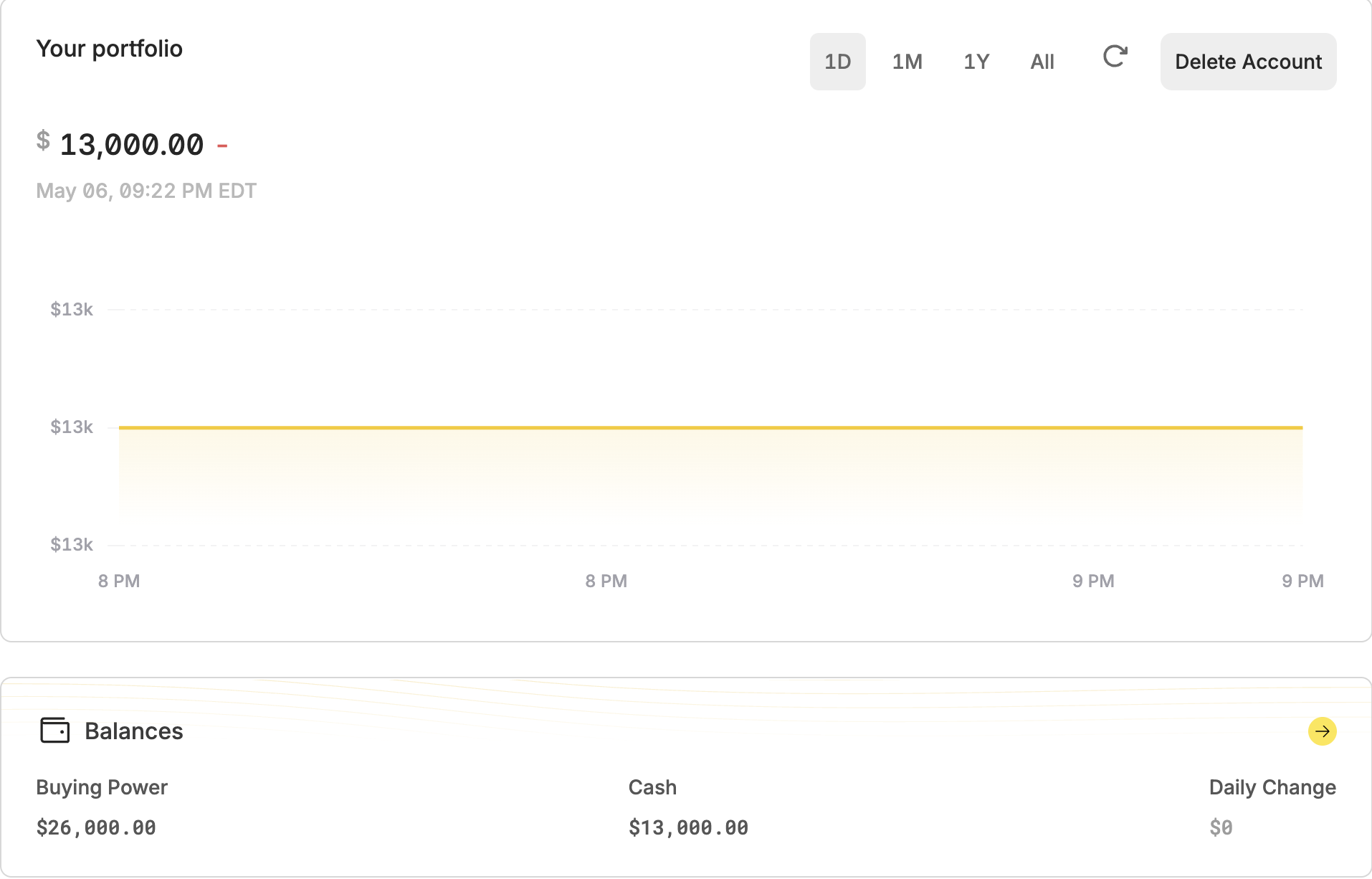Select the 1D time range
Viewport: 1372px width, 879px height.
click(837, 62)
